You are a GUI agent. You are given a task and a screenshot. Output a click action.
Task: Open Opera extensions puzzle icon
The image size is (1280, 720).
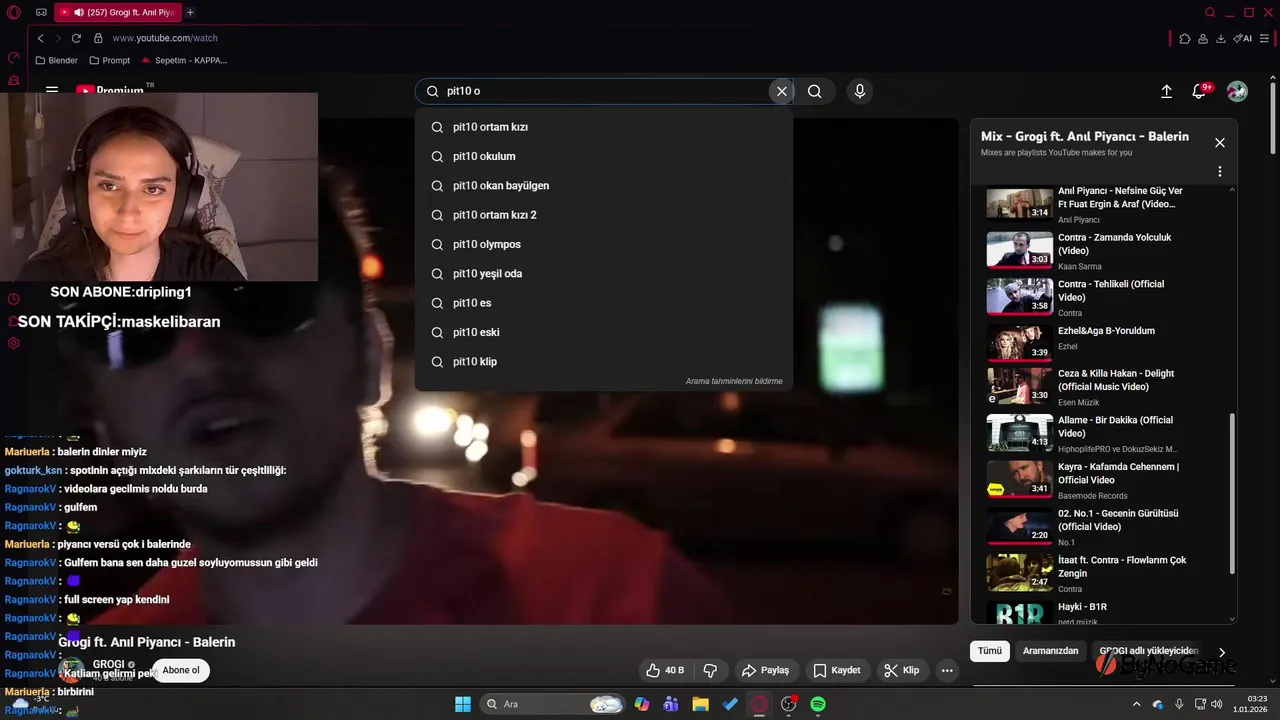(1185, 38)
